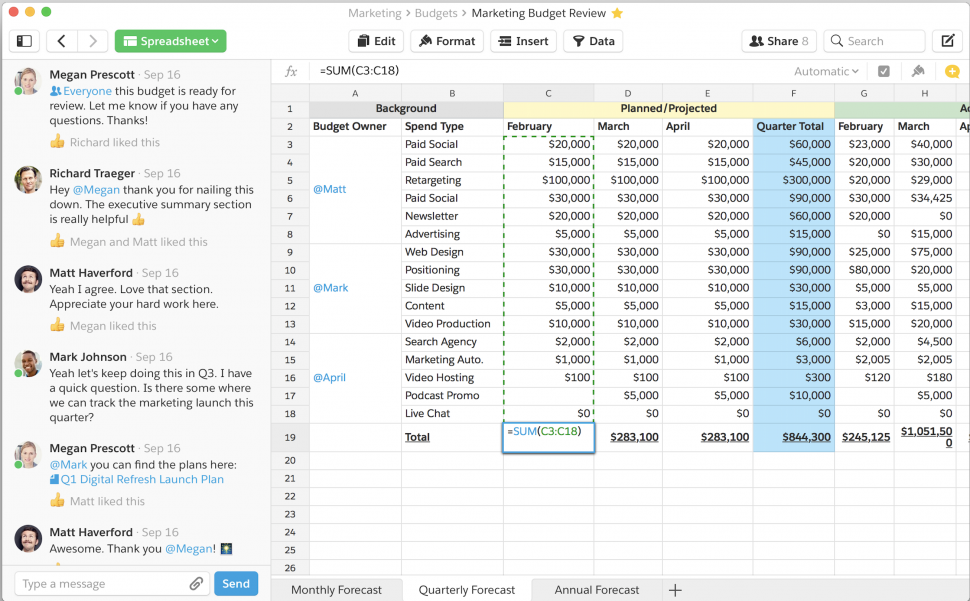970x601 pixels.
Task: Switch to the Annual Forecast tab
Action: (x=596, y=590)
